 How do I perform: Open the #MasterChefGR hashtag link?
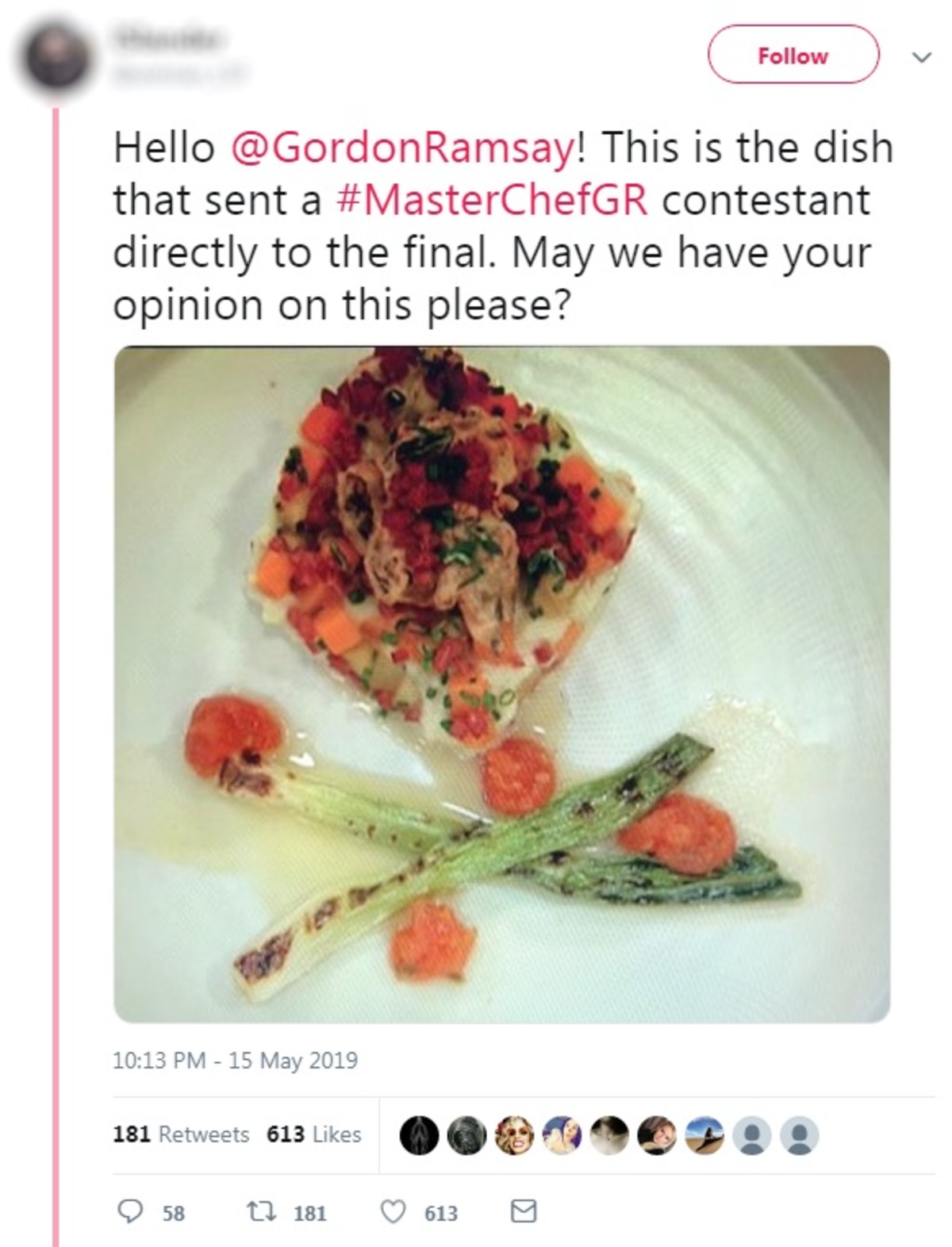click(492, 200)
